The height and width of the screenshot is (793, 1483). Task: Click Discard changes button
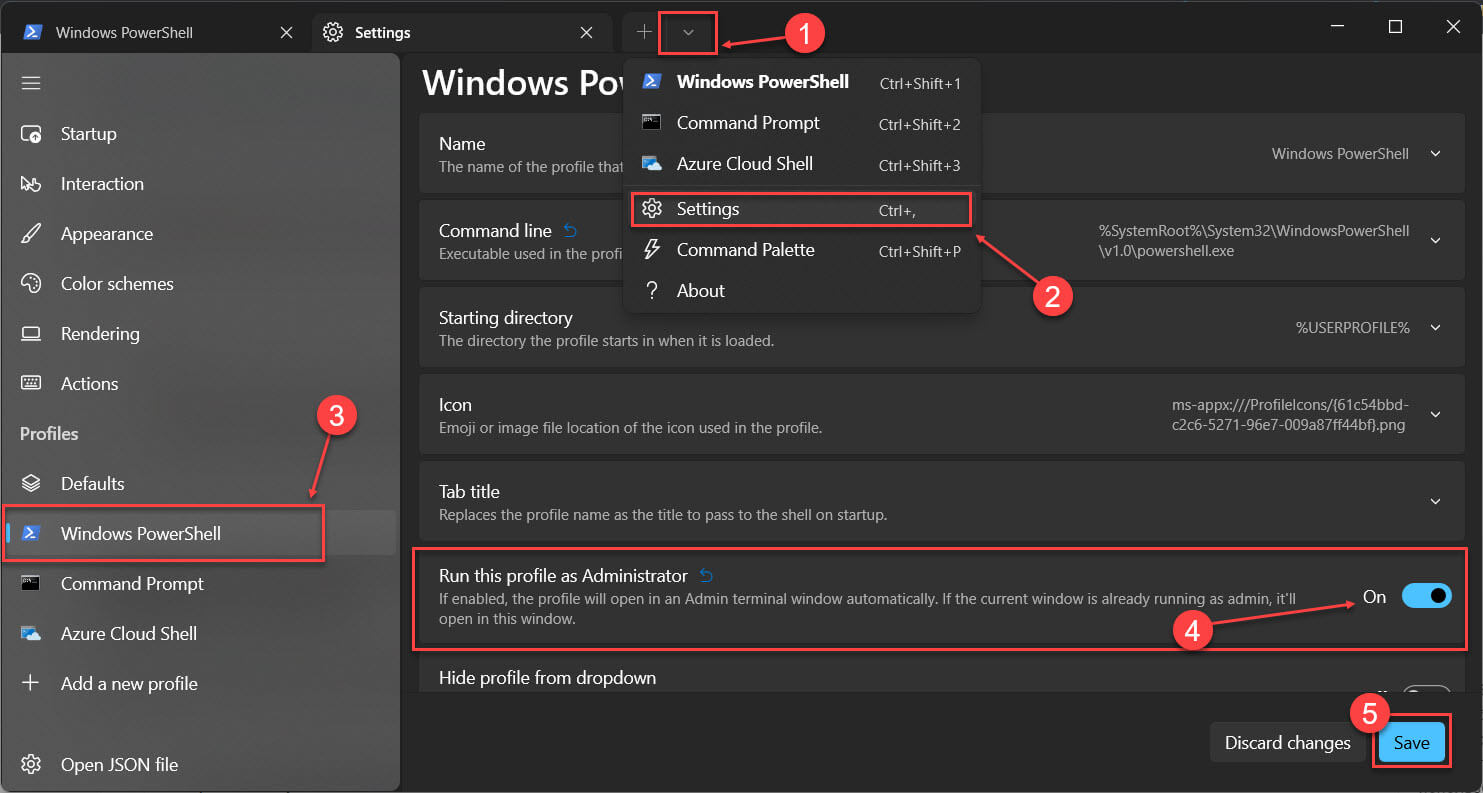1288,743
